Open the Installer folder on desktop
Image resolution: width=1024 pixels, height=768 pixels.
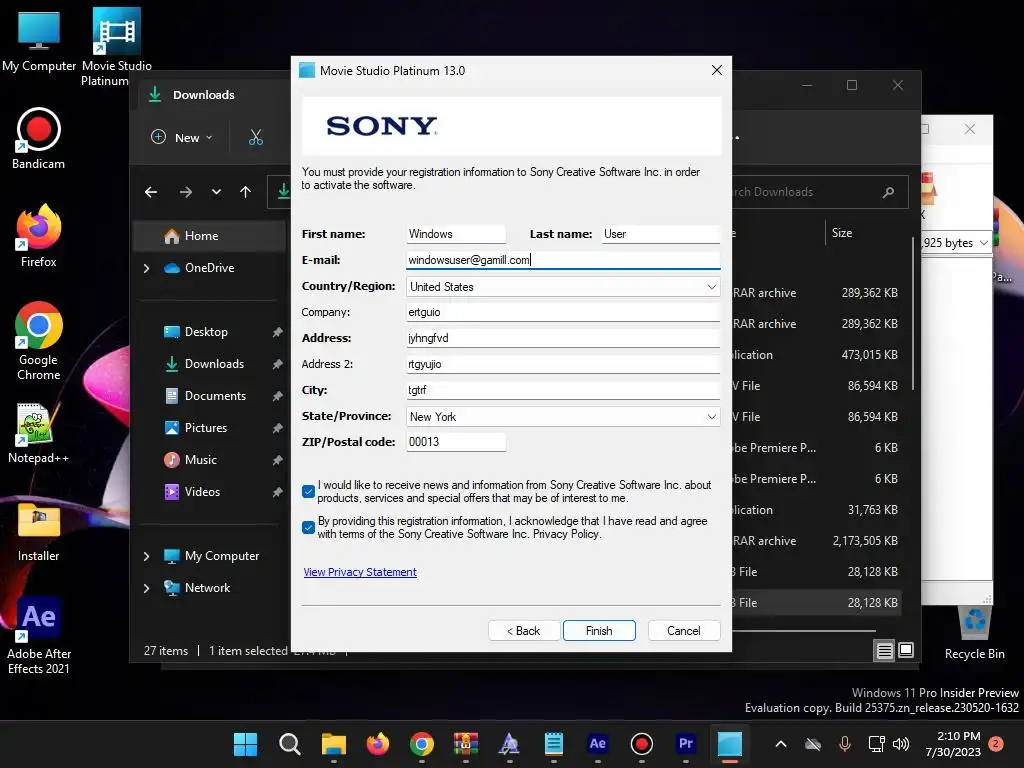[39, 532]
